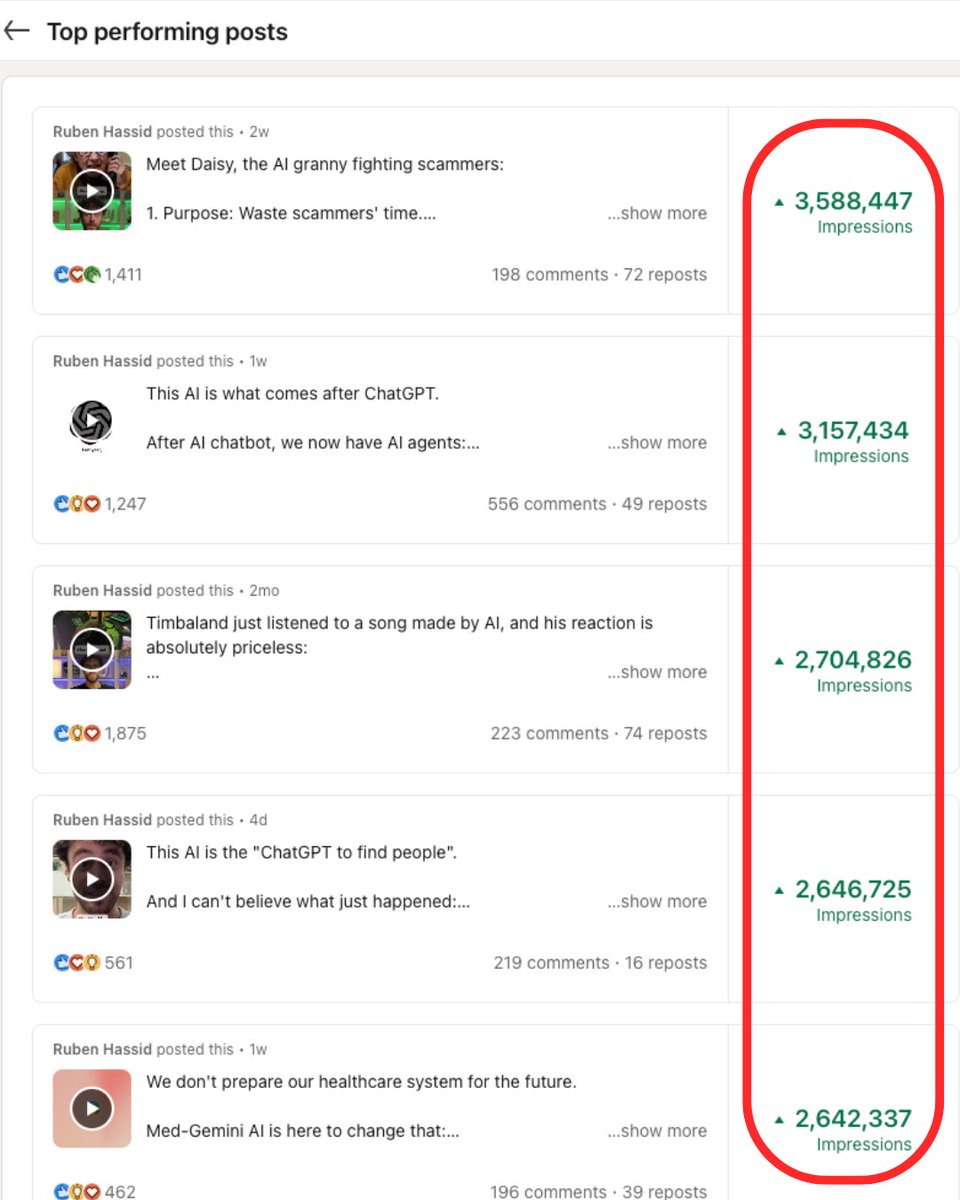This screenshot has height=1200, width=960.
Task: Open reaction icons on Daisy post
Action: coord(78,275)
